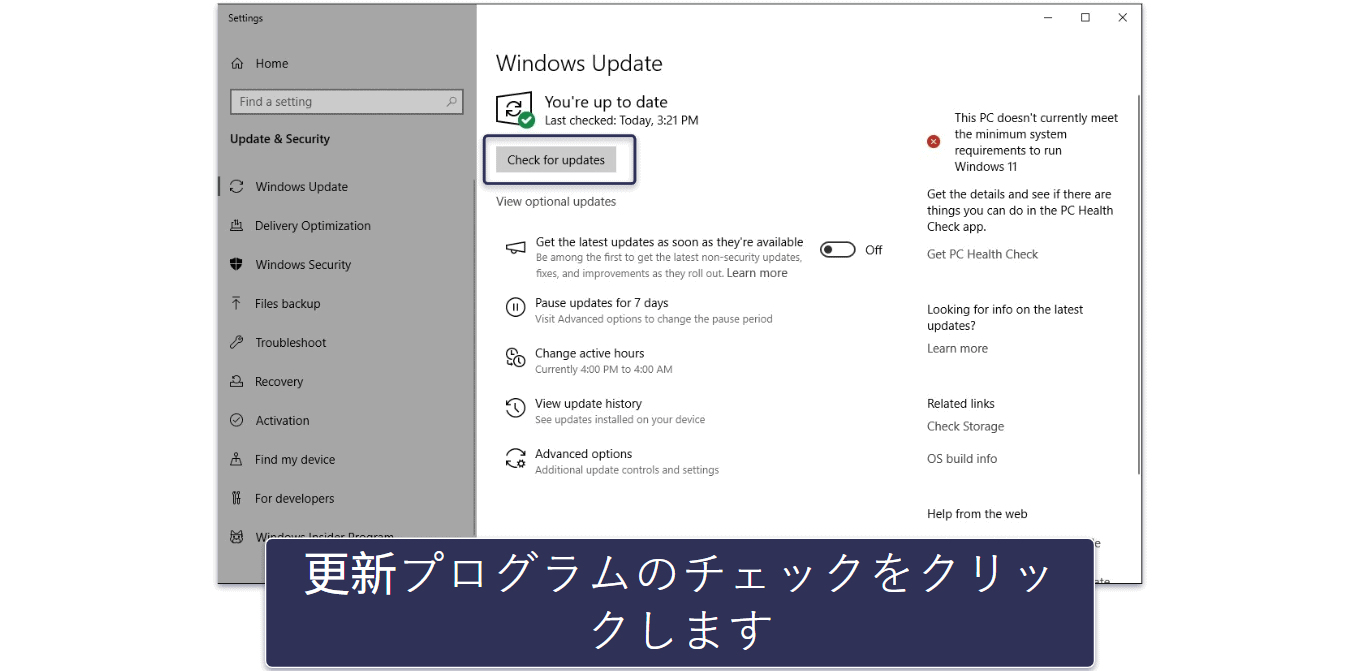
Task: Click the Recovery icon in sidebar
Action: click(x=237, y=382)
